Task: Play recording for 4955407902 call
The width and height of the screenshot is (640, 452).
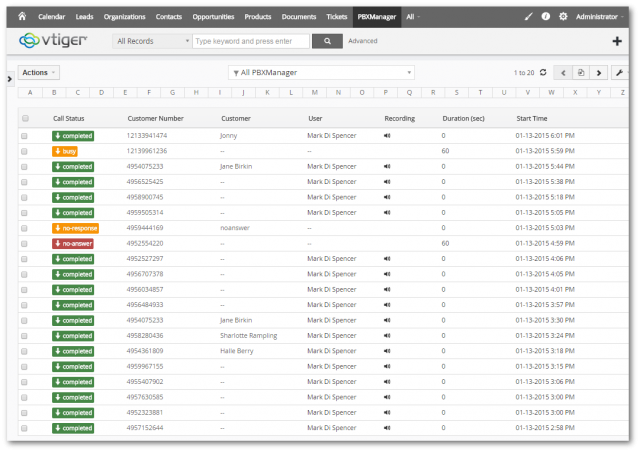Action: (387, 382)
